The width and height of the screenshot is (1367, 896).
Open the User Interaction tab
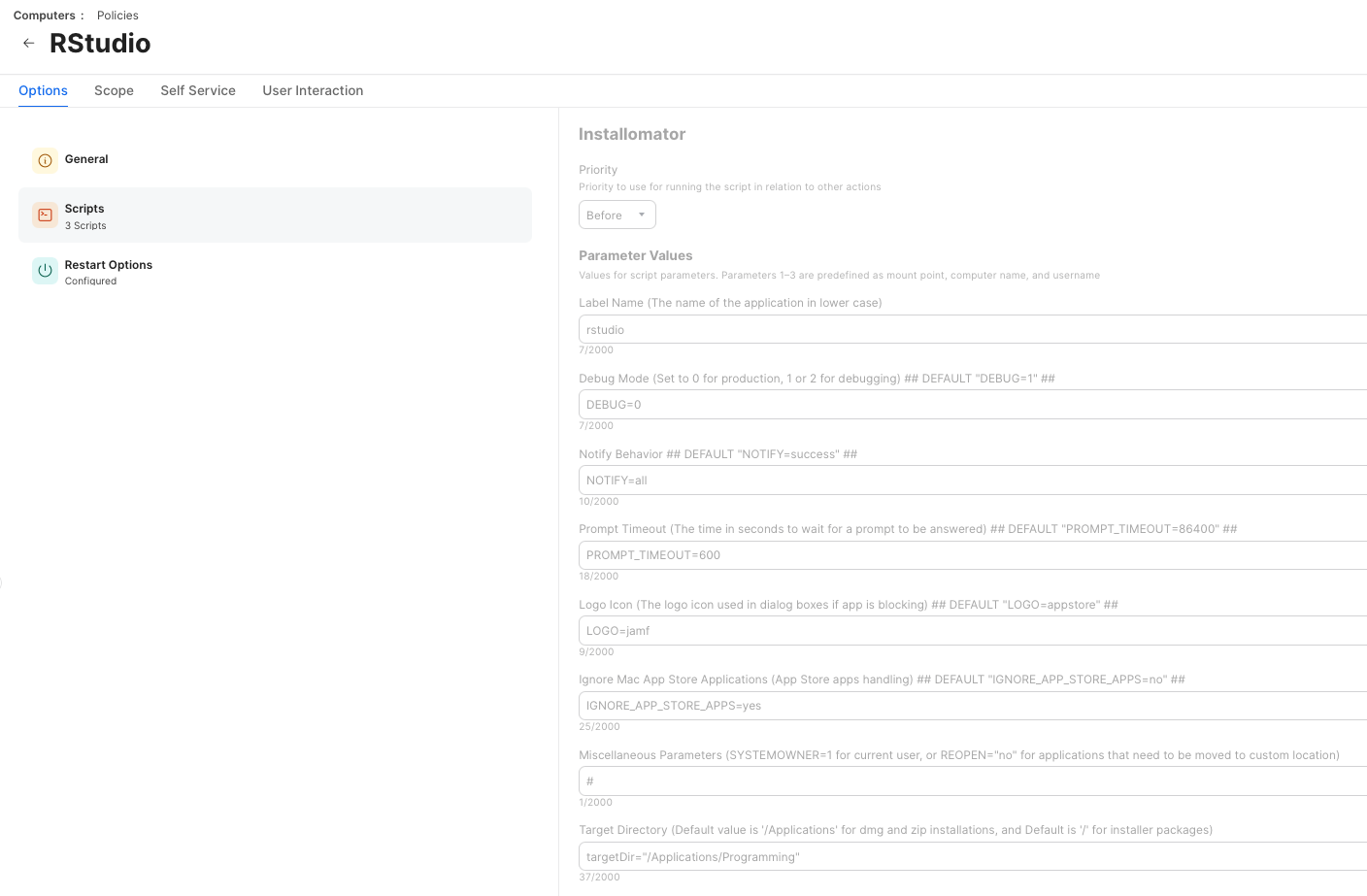tap(313, 90)
